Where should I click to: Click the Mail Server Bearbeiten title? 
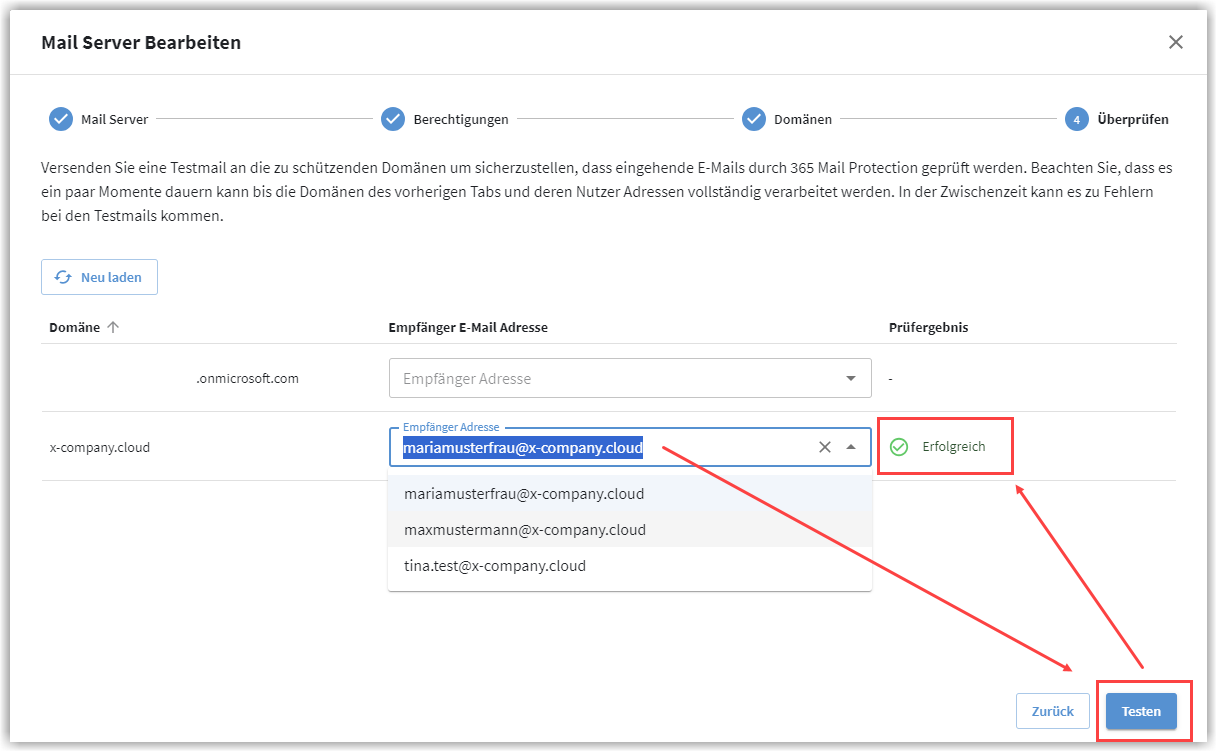[x=141, y=42]
